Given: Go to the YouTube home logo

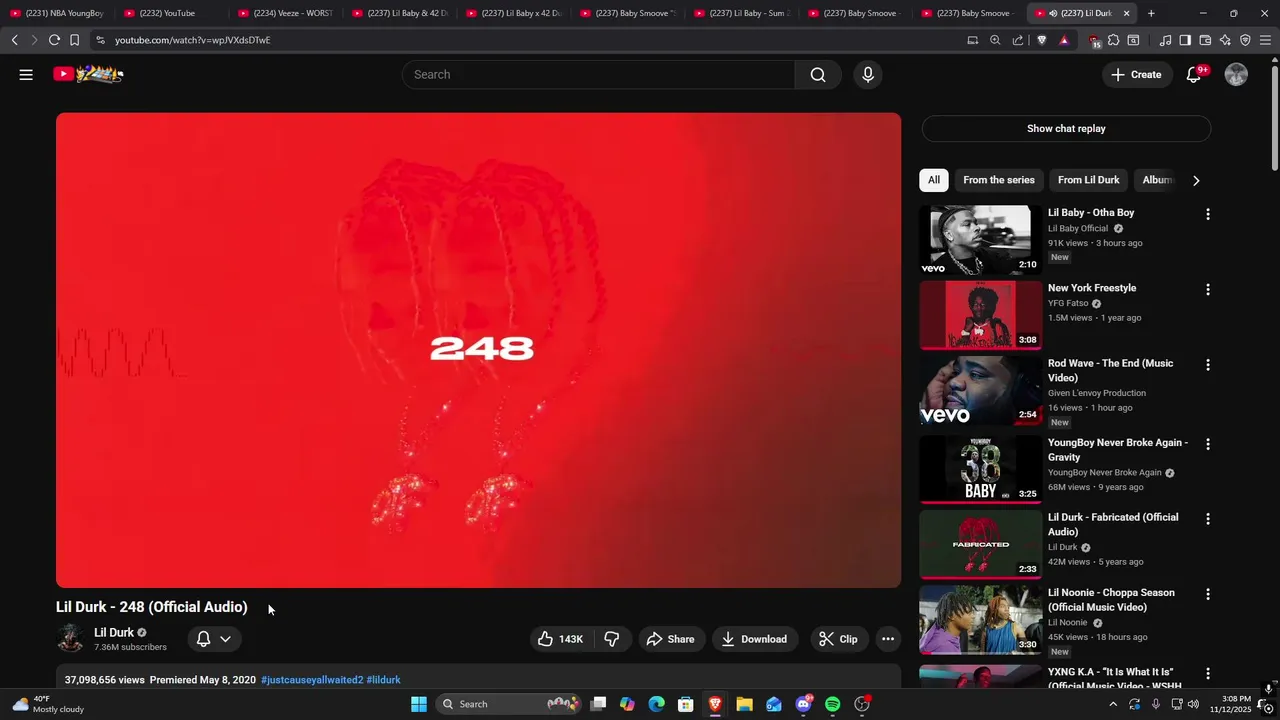Looking at the screenshot, I should pyautogui.click(x=88, y=74).
